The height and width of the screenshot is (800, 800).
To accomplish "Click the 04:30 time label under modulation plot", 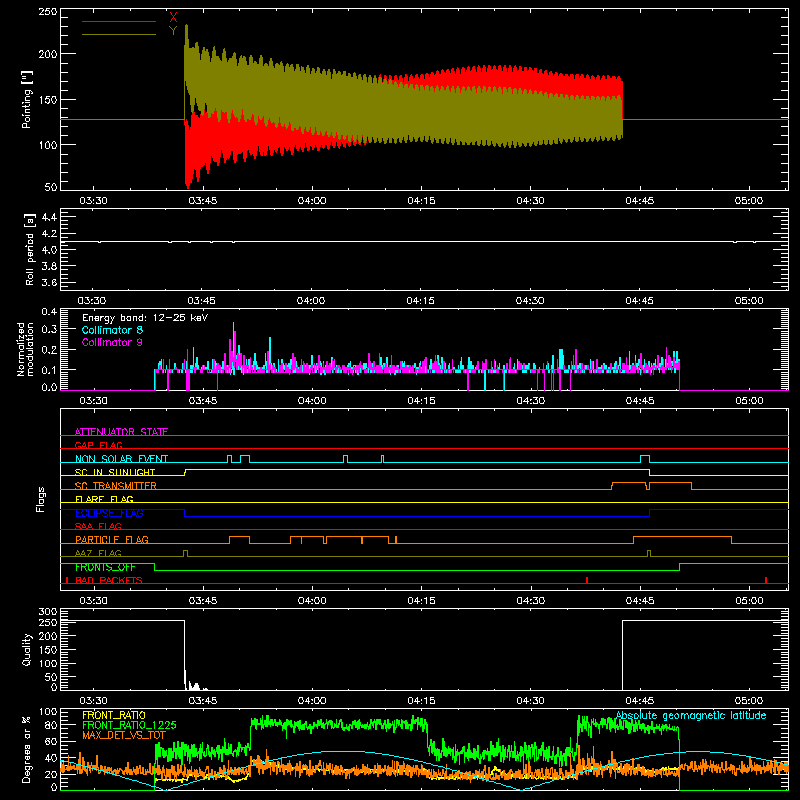I will 531,401.
